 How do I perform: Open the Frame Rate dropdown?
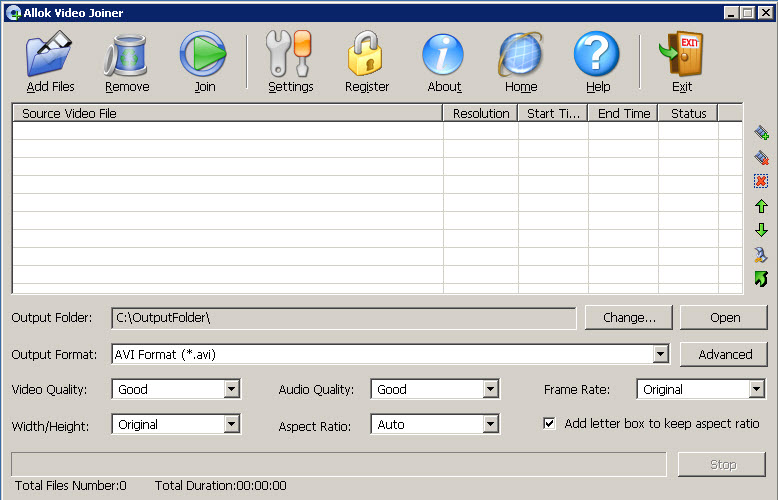756,389
